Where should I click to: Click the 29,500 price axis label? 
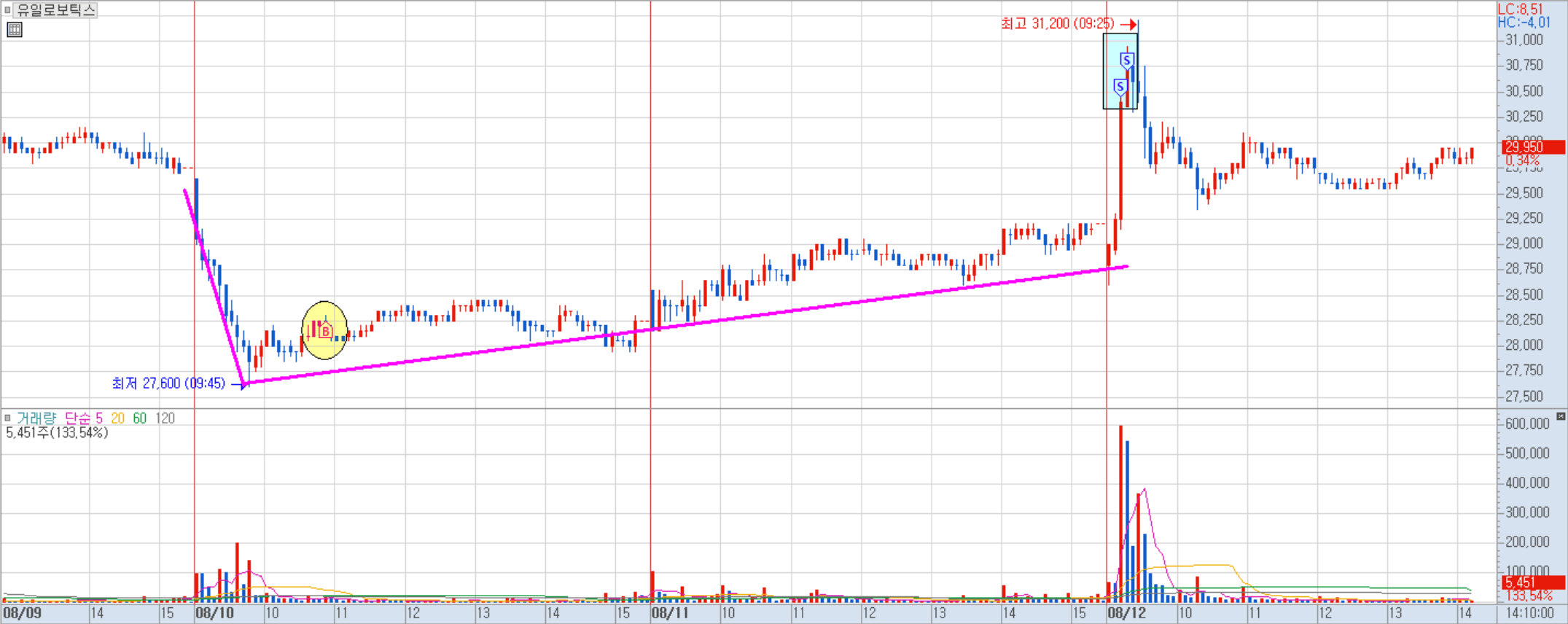click(x=1524, y=193)
